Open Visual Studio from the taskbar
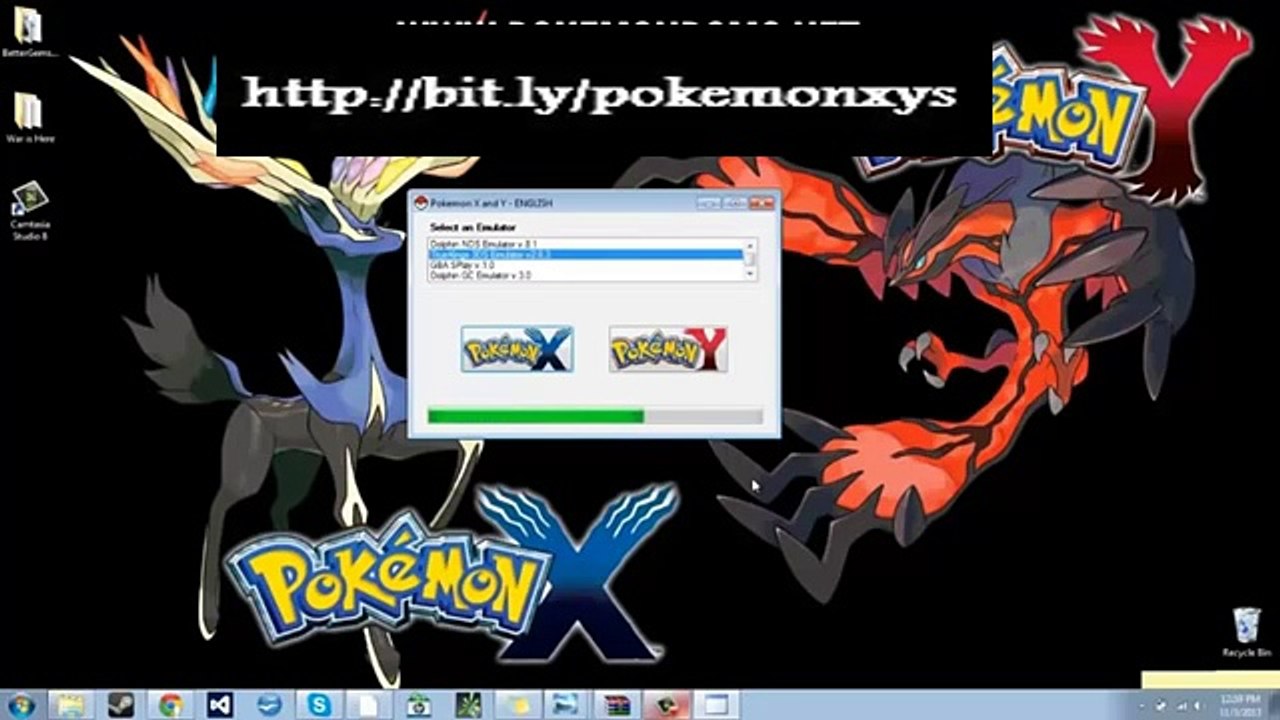 [x=220, y=704]
